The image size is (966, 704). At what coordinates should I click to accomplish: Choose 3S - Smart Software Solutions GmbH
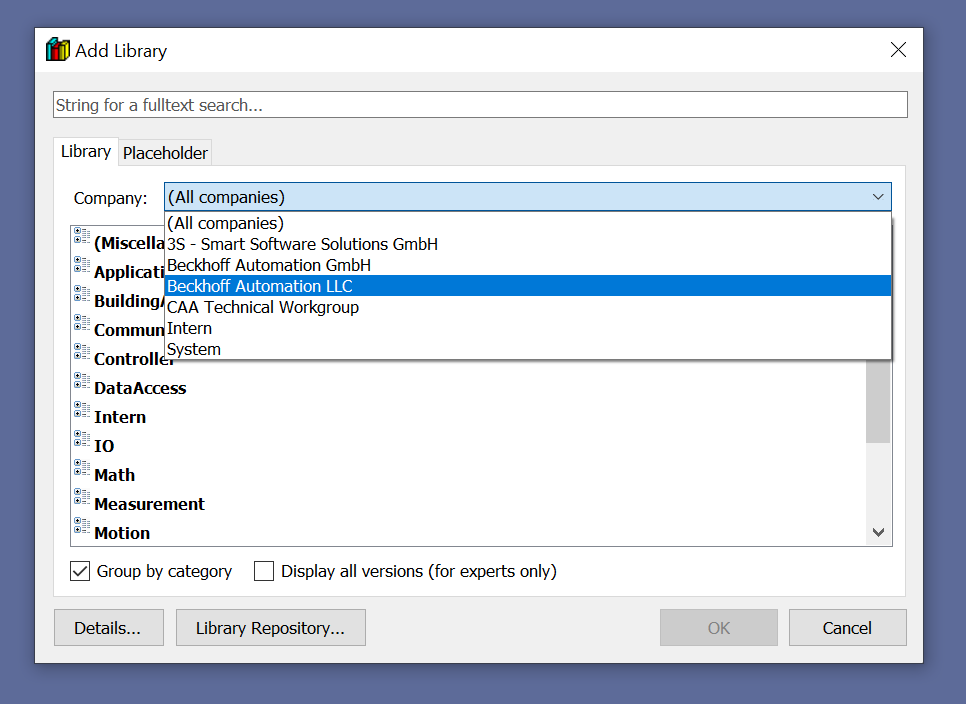click(x=528, y=244)
